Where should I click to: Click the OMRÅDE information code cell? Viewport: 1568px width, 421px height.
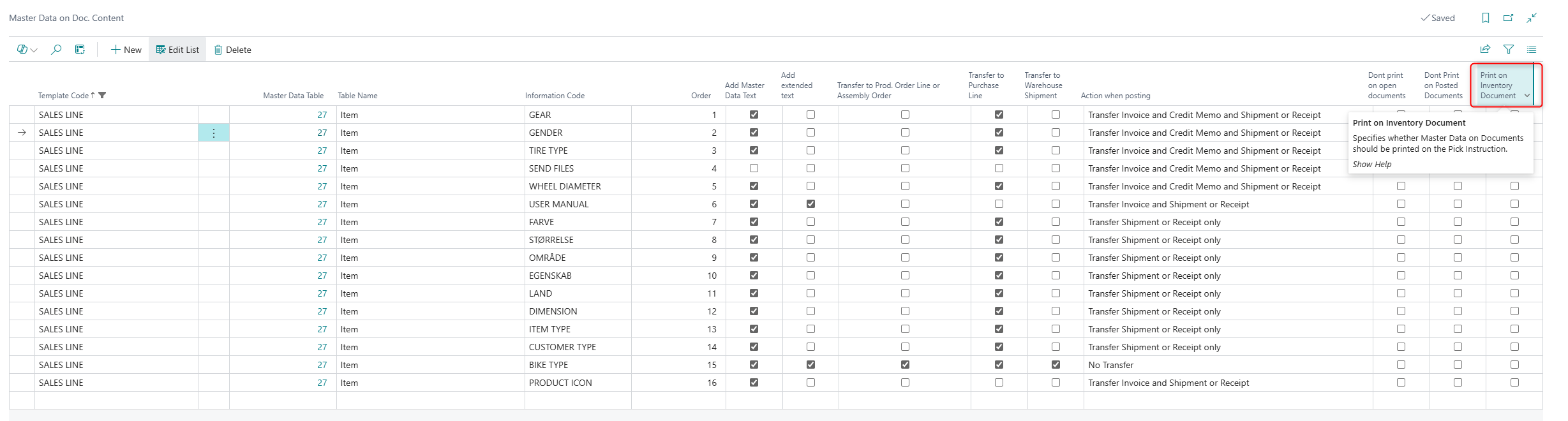(x=578, y=258)
